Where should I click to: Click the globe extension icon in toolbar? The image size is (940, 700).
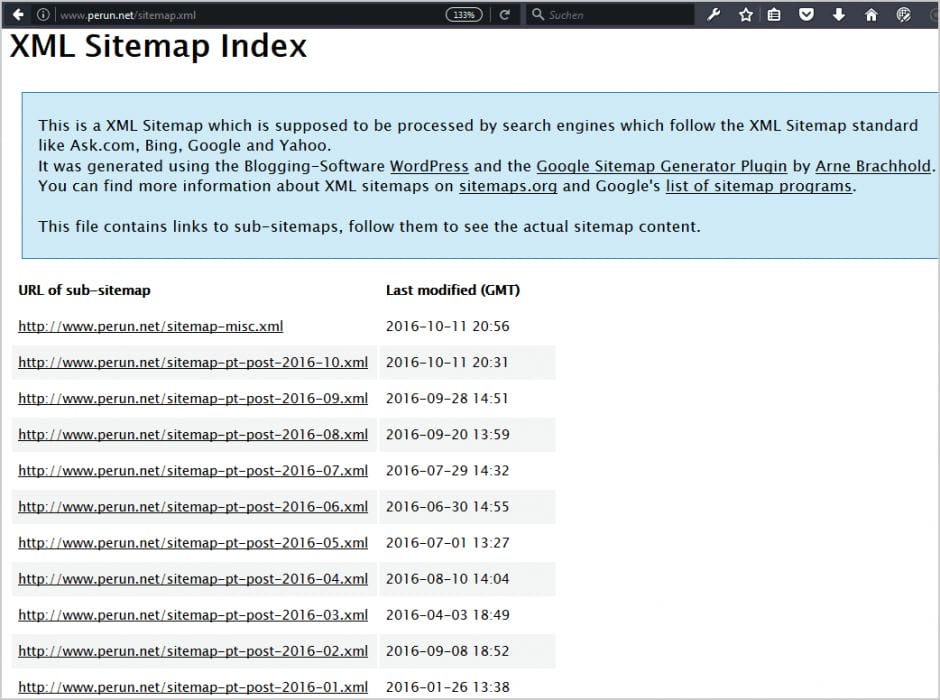903,15
